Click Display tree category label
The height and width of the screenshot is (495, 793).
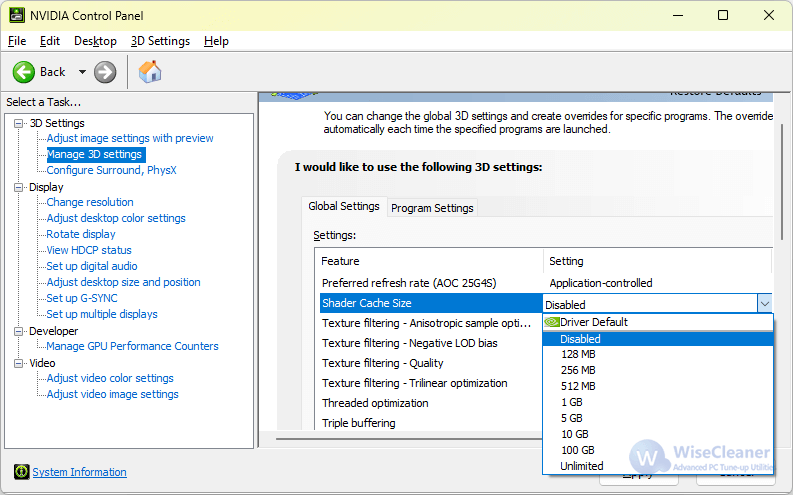[46, 188]
